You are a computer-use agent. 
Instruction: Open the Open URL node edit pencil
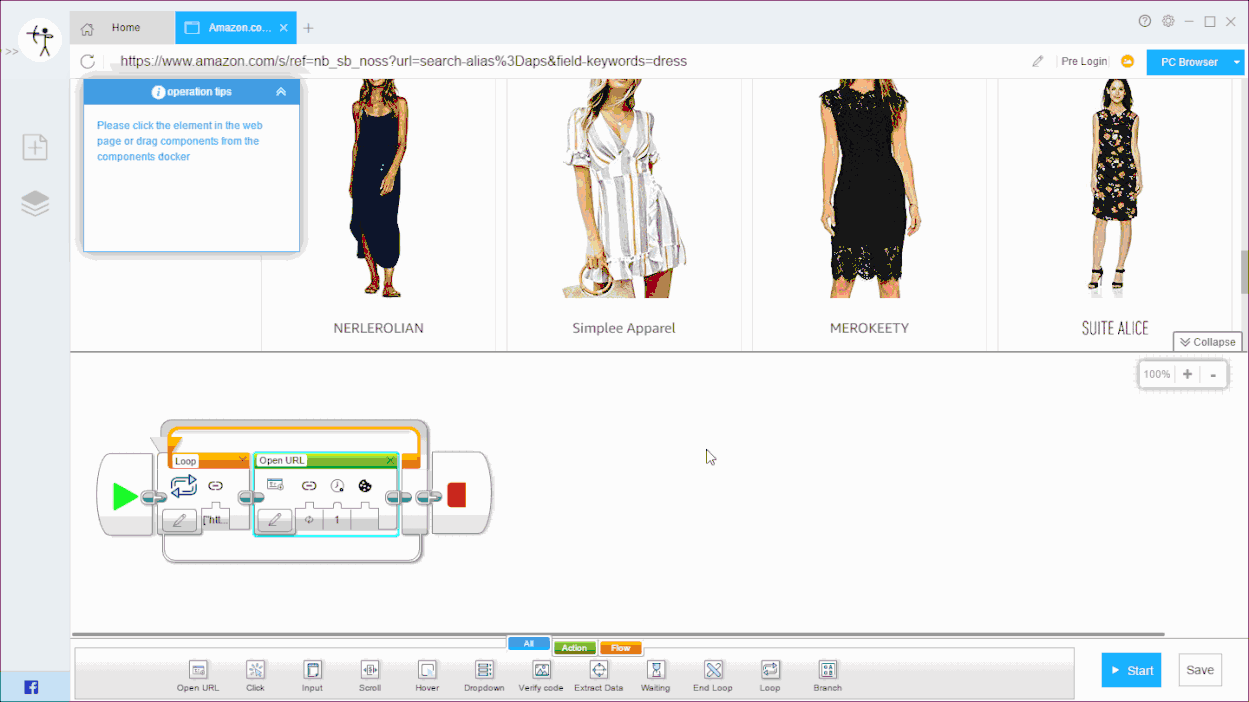[x=275, y=520]
